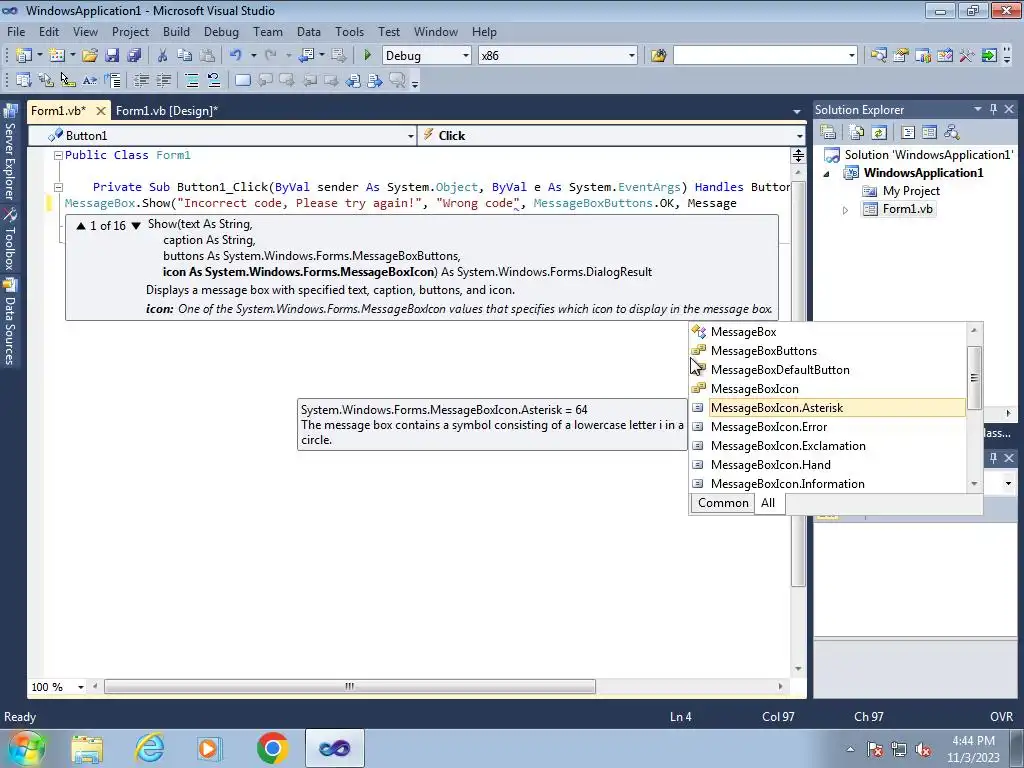
Task: Pin toggle for the Solution Explorer panel
Action: tap(993, 110)
